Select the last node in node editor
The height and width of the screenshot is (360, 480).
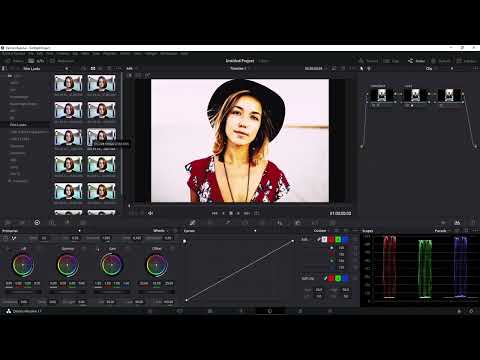click(x=449, y=95)
